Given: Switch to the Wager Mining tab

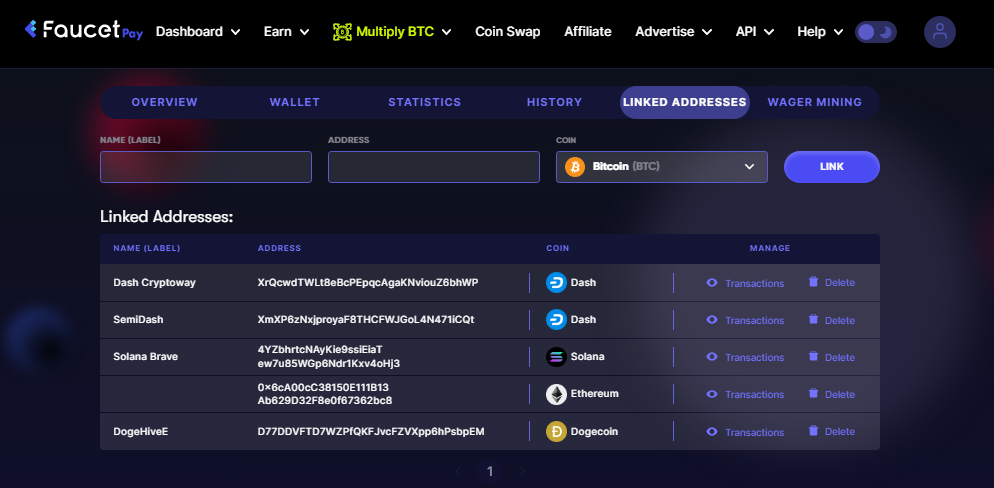Looking at the screenshot, I should (x=815, y=102).
